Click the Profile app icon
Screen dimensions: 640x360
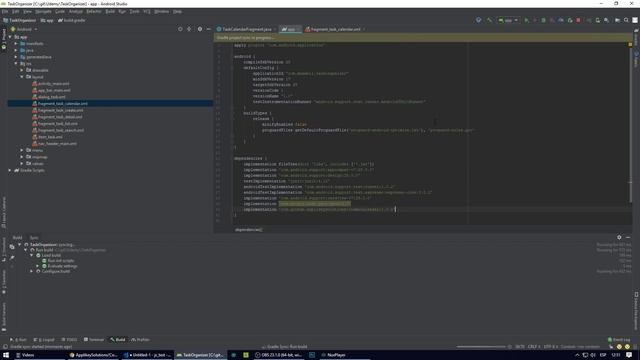click(x=561, y=20)
